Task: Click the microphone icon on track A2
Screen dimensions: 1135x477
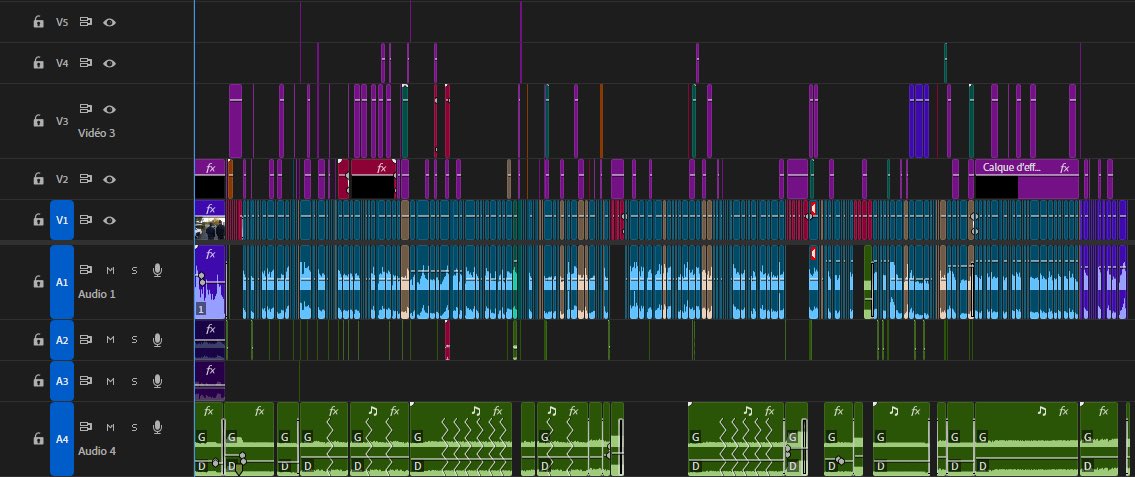Action: [157, 339]
